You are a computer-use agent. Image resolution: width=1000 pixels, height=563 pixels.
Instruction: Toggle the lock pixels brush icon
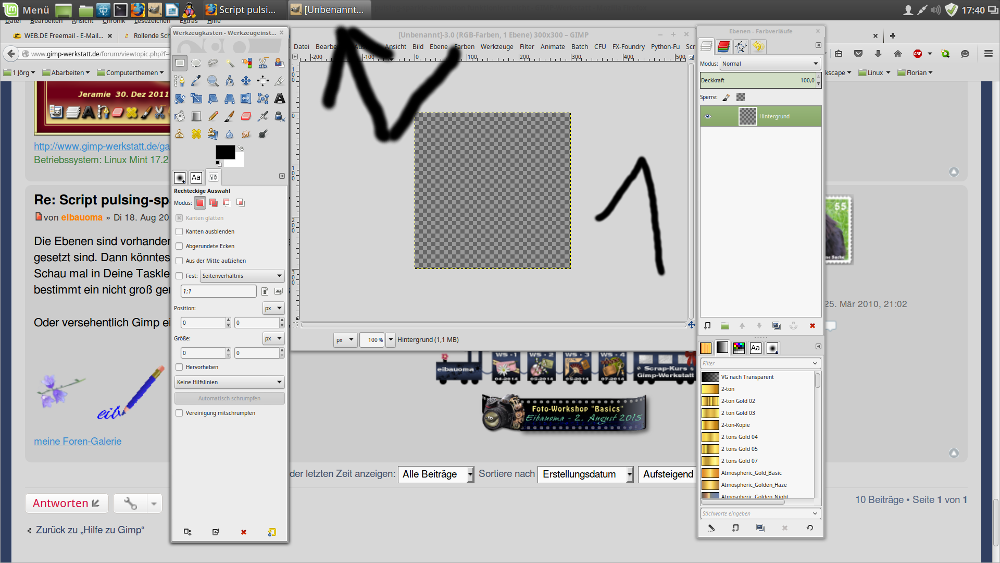pos(726,98)
